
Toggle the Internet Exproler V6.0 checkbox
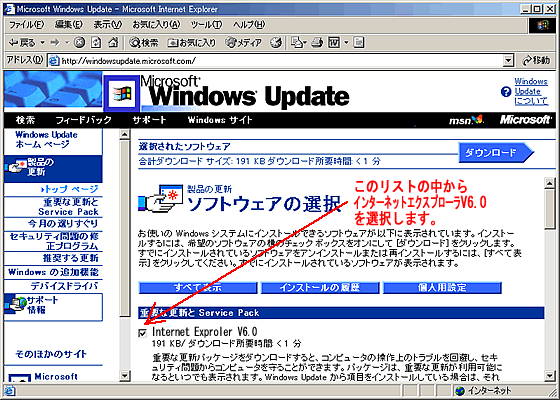coord(142,333)
